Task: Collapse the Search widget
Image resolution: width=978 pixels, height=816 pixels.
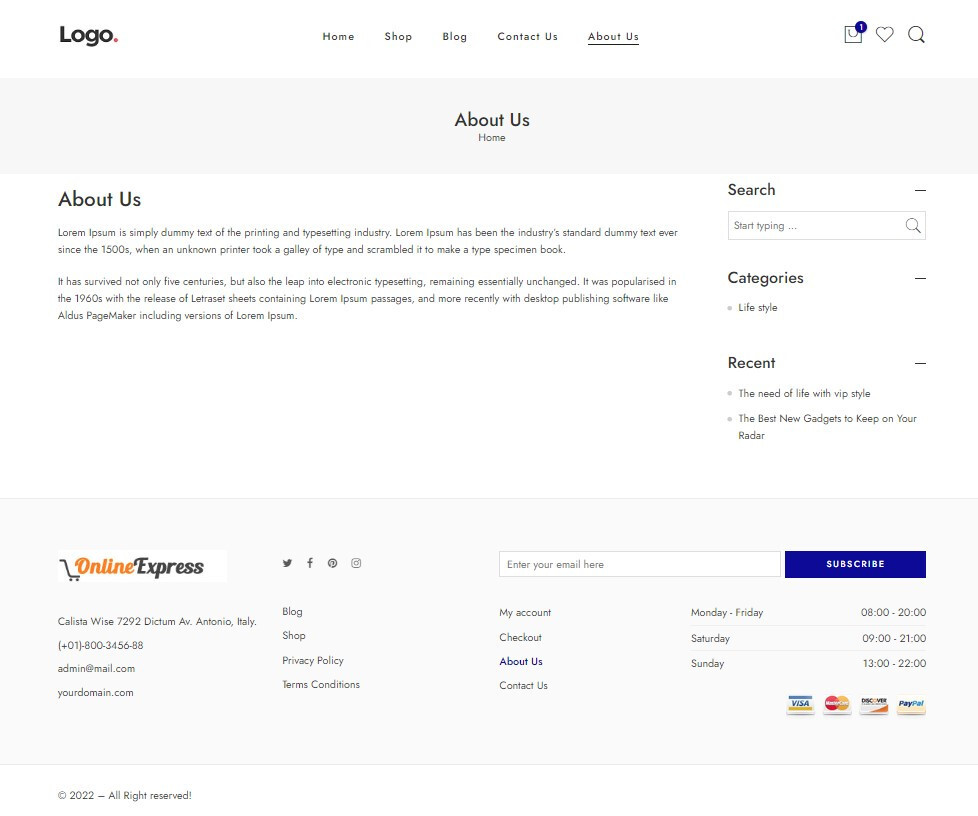Action: tap(920, 190)
